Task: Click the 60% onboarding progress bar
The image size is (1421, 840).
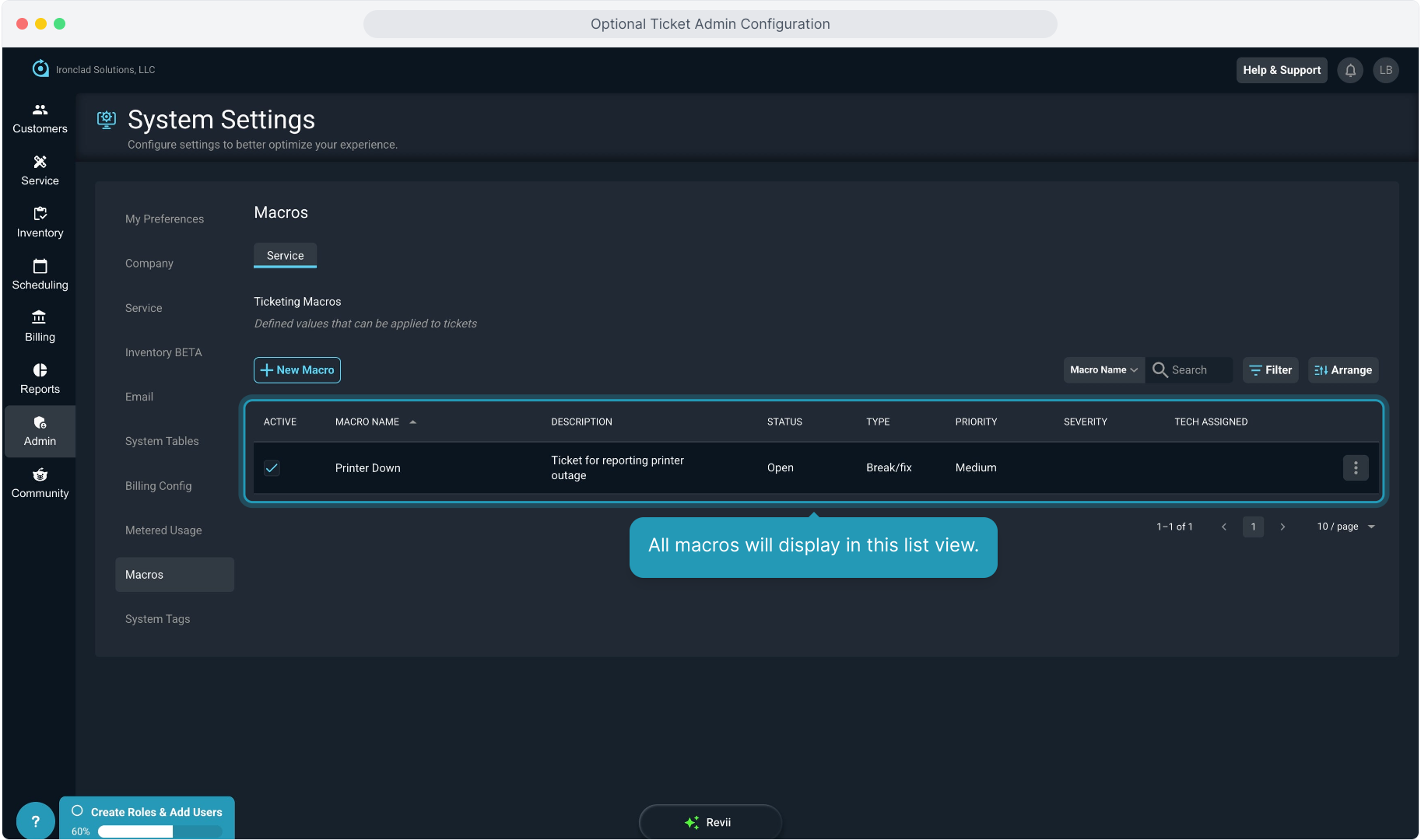Action: [160, 831]
